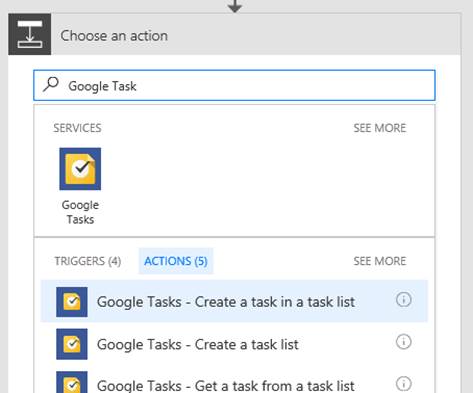
Task: Click the Choose an action step icon
Action: tap(30, 34)
